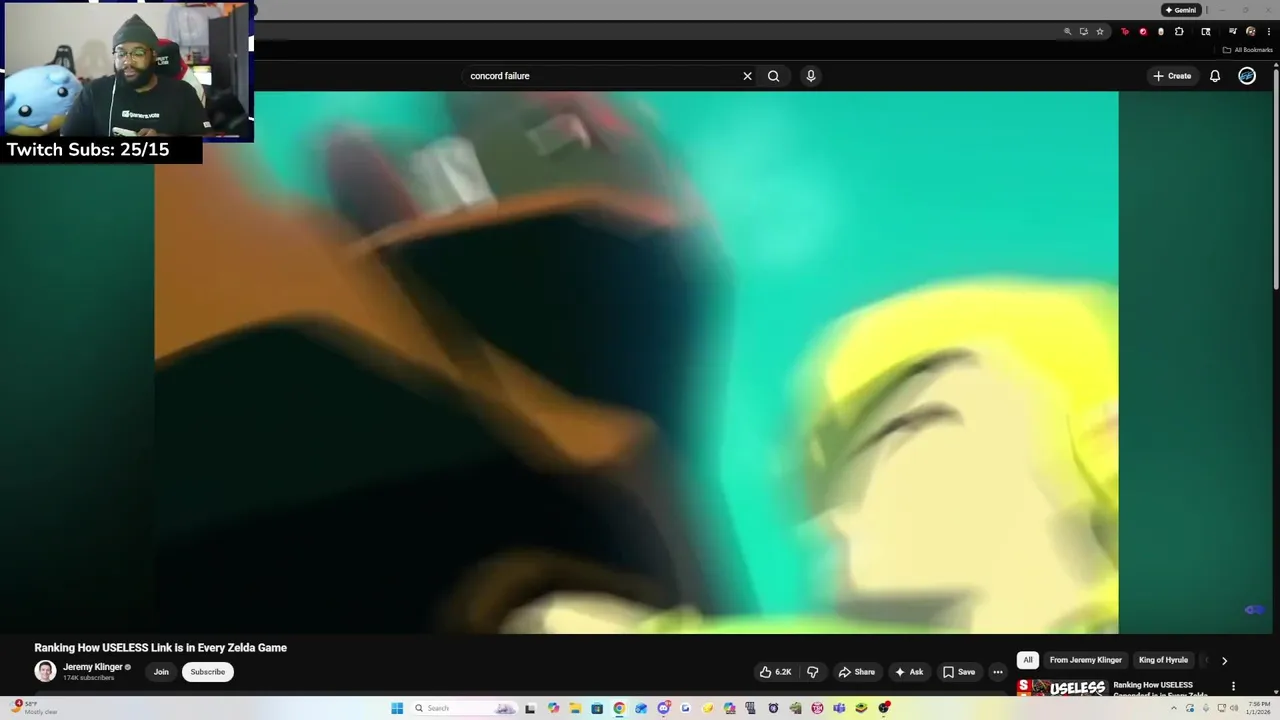This screenshot has height=720, width=1280.
Task: Open options menu for recommended video
Action: tap(1233, 686)
